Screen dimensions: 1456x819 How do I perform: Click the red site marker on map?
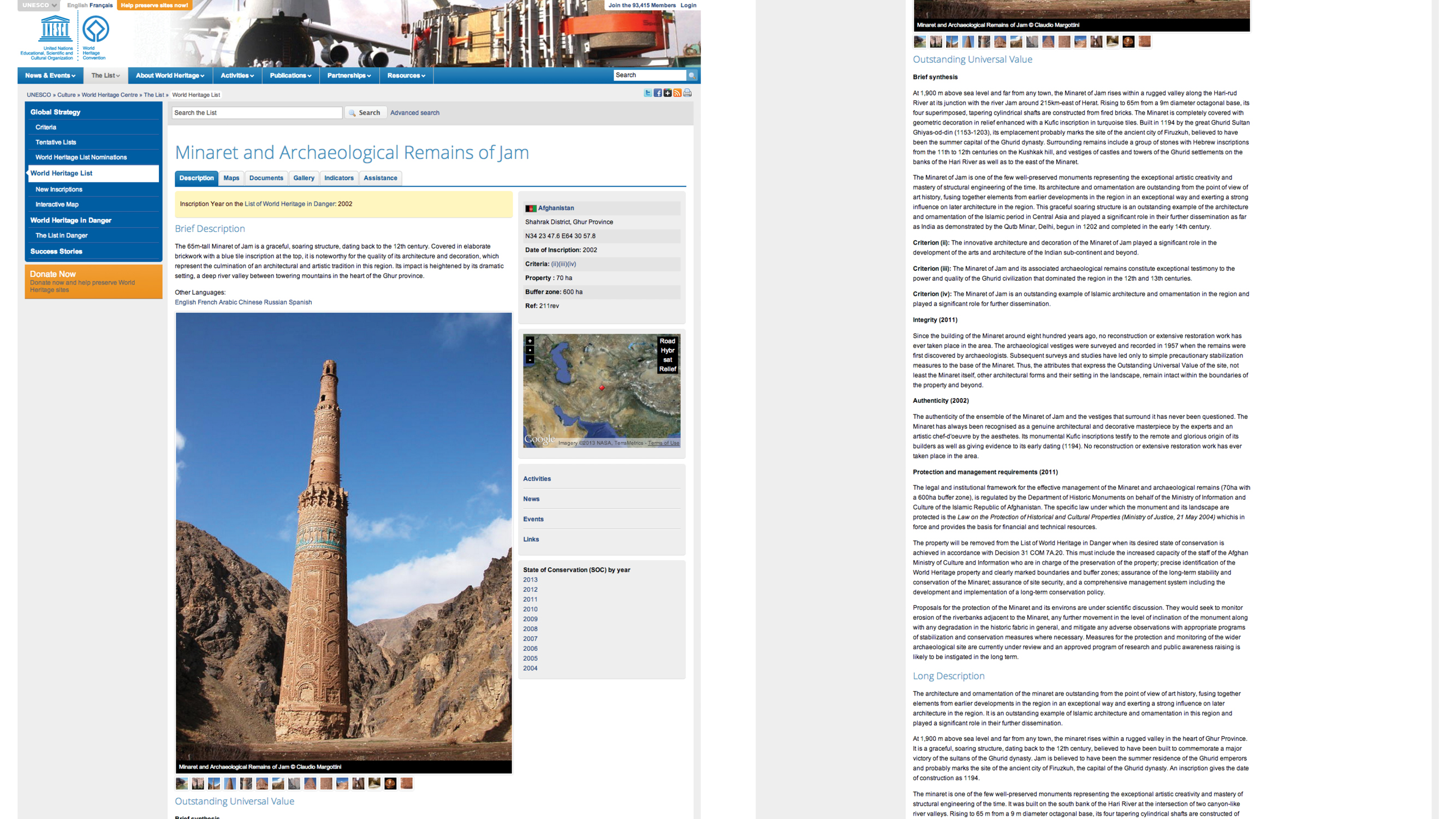click(x=602, y=388)
